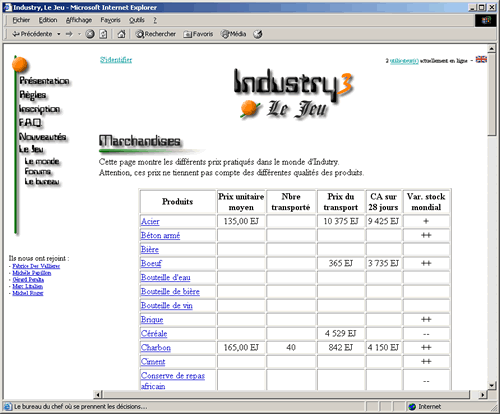Expand the Précédente history dropdown arrow
500x414 pixels.
pyautogui.click(x=59, y=34)
